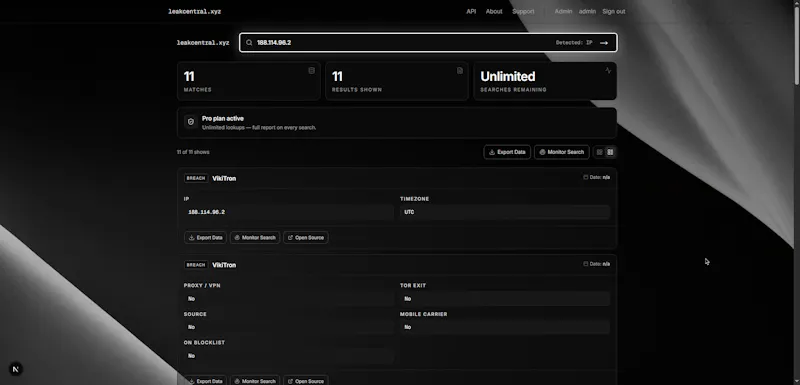Go to the capitalized Admin link in the header
This screenshot has height=385, width=800.
pos(563,11)
